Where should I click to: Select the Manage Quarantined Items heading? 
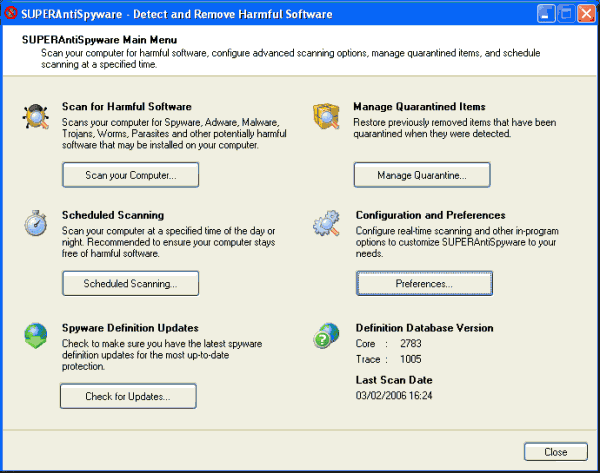click(x=419, y=106)
